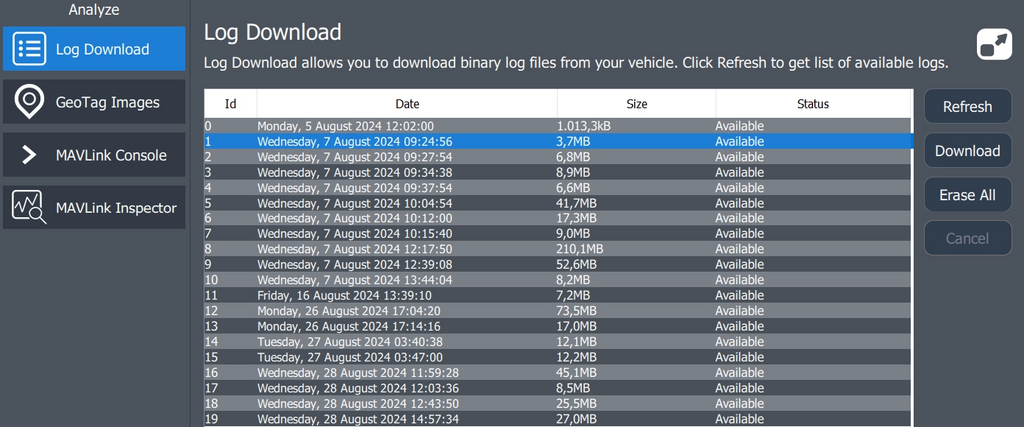
Task: Click the greyed-out Cancel button
Action: [x=967, y=238]
